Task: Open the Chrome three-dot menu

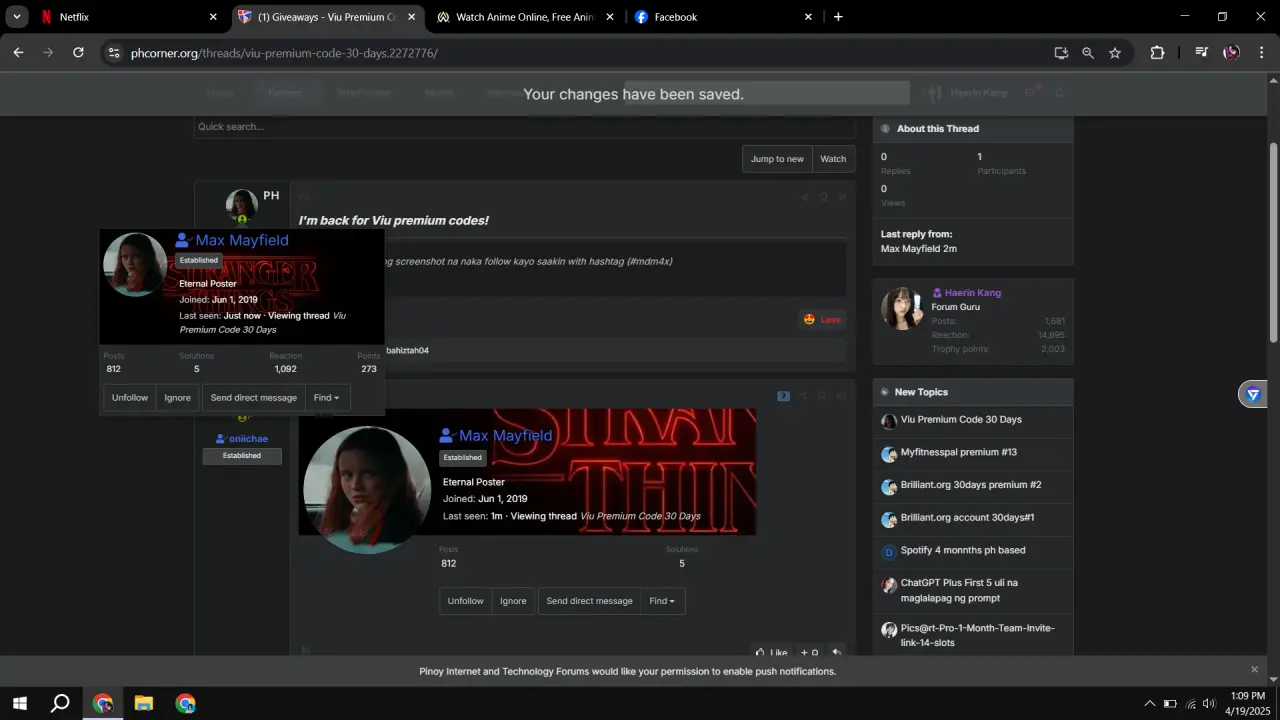Action: point(1260,53)
